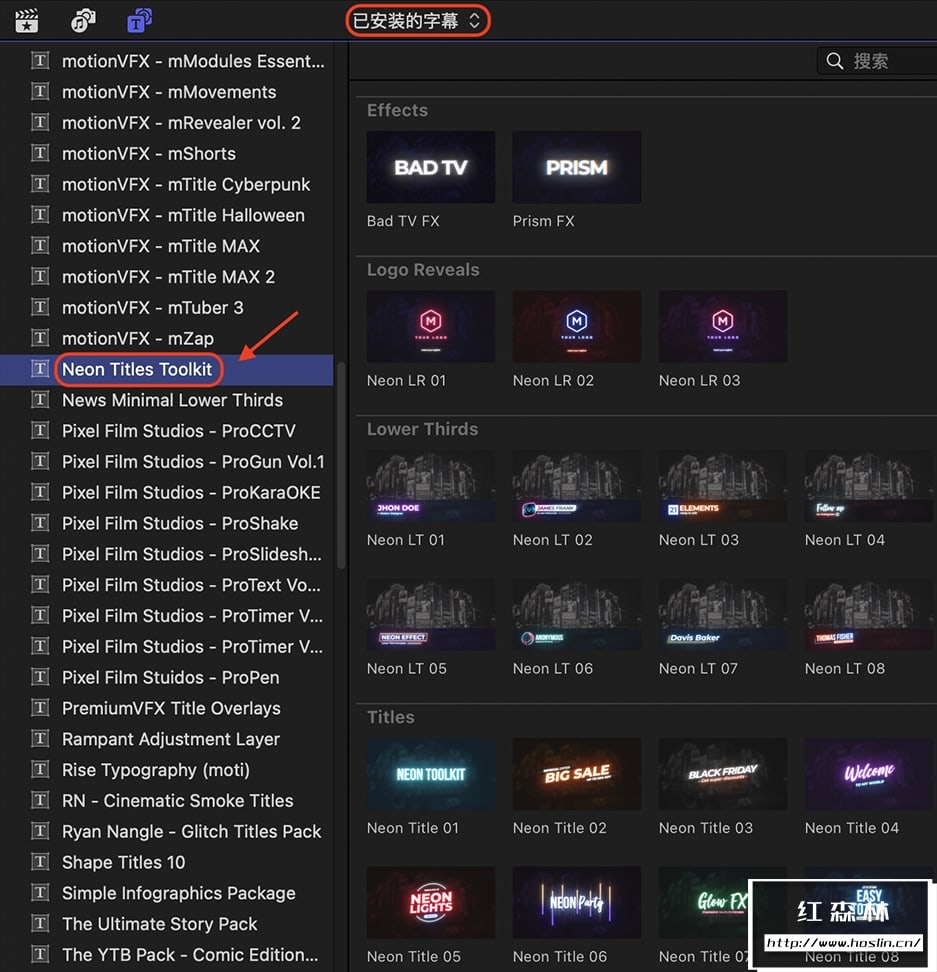Select motionVFX - mRevealer vol. 2 category

pos(167,123)
